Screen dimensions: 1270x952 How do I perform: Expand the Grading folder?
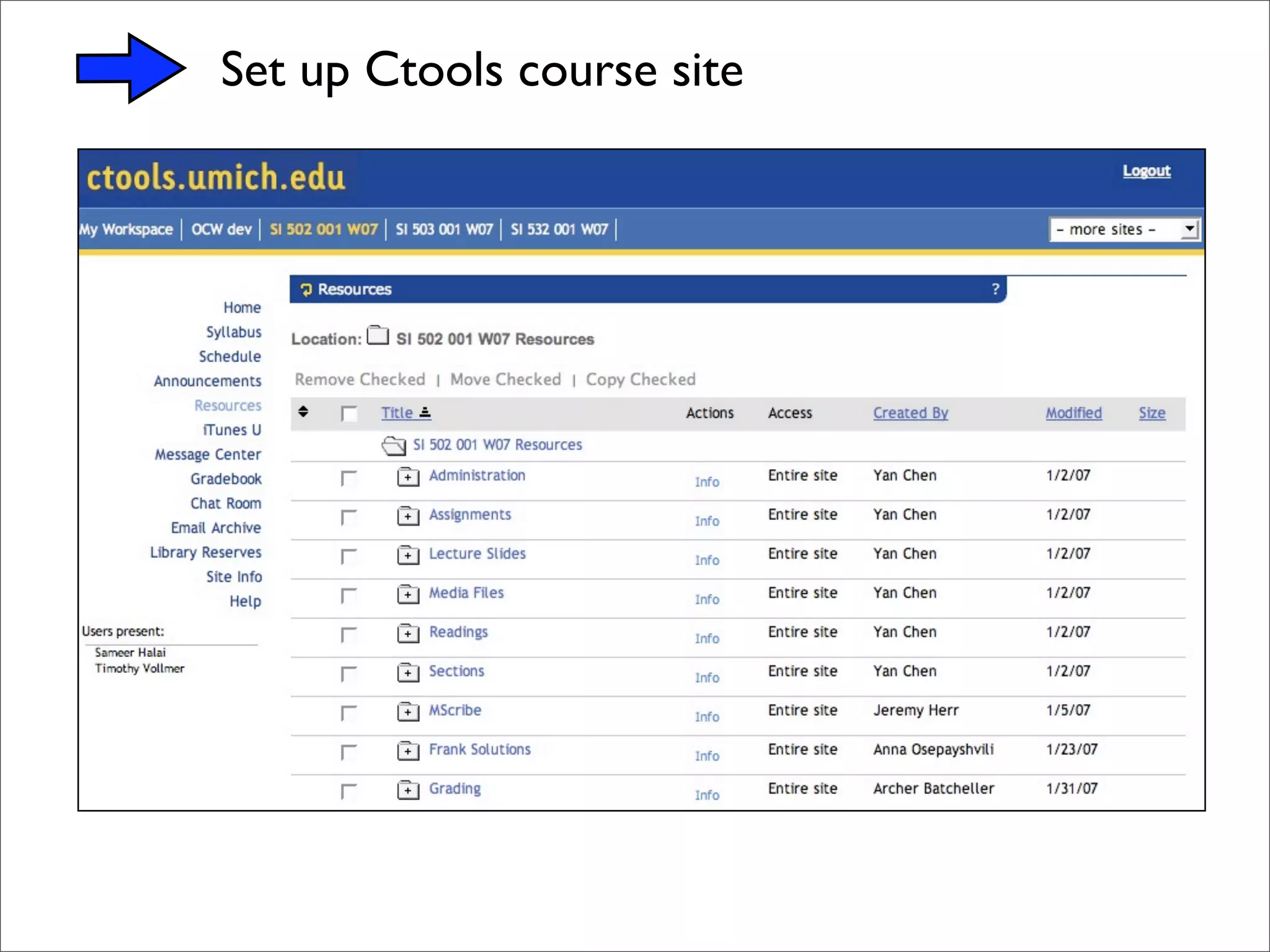pyautogui.click(x=408, y=790)
